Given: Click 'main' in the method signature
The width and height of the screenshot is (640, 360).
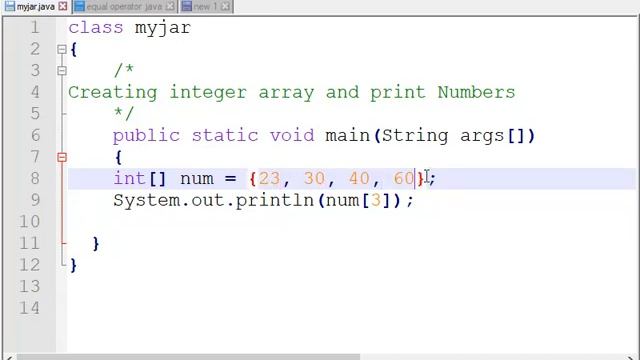Looking at the screenshot, I should (x=347, y=136).
